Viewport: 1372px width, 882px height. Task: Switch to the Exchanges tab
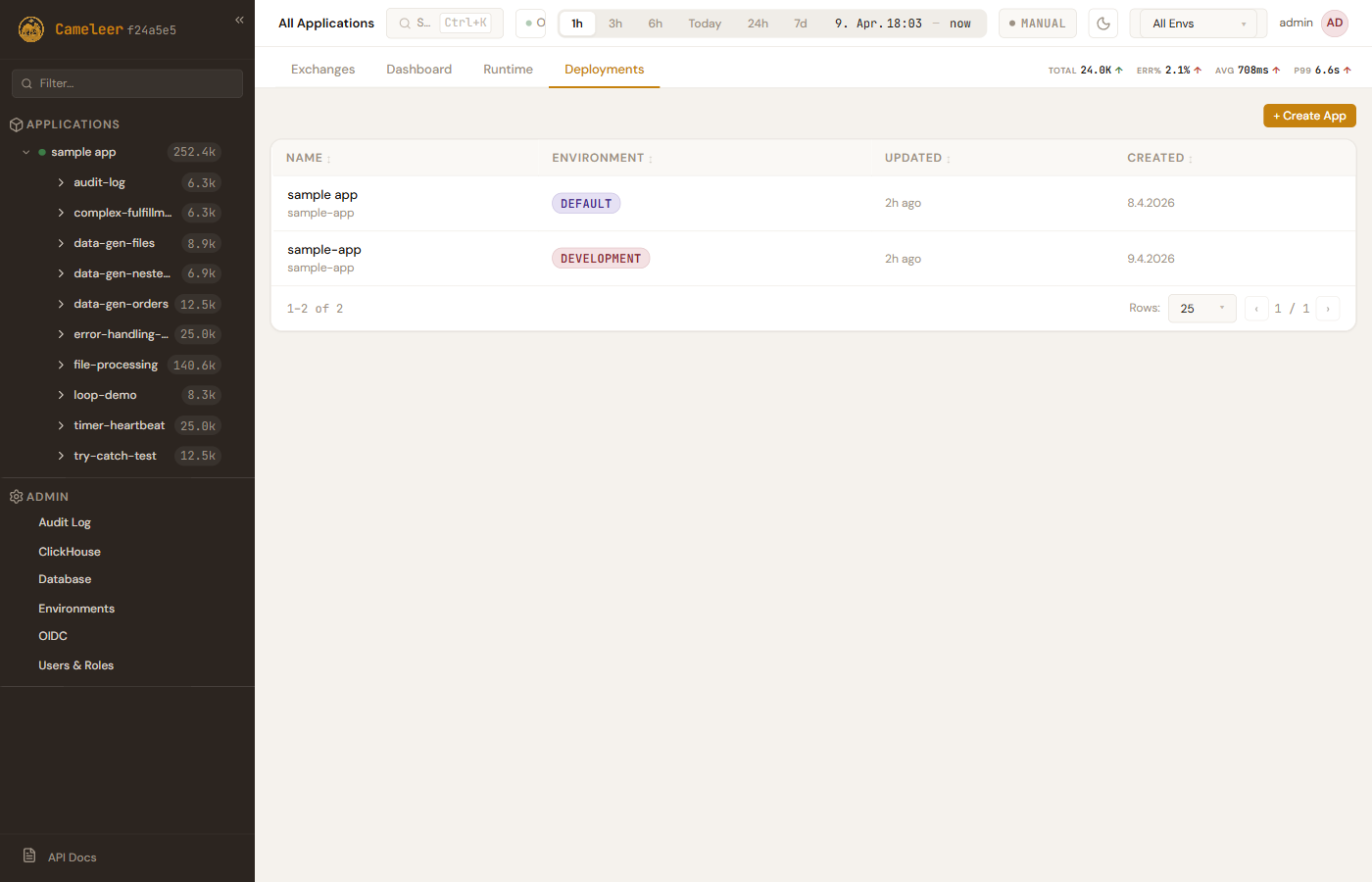click(322, 70)
